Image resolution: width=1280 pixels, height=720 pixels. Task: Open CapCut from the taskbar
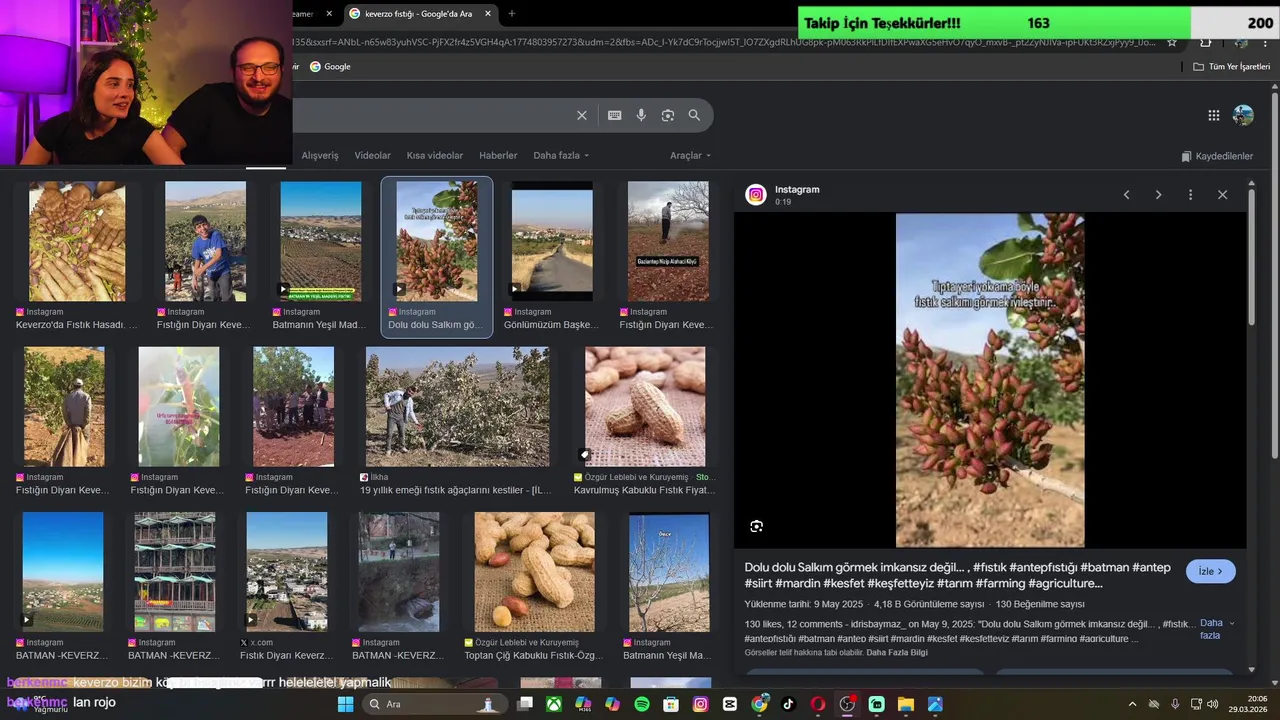coord(730,704)
